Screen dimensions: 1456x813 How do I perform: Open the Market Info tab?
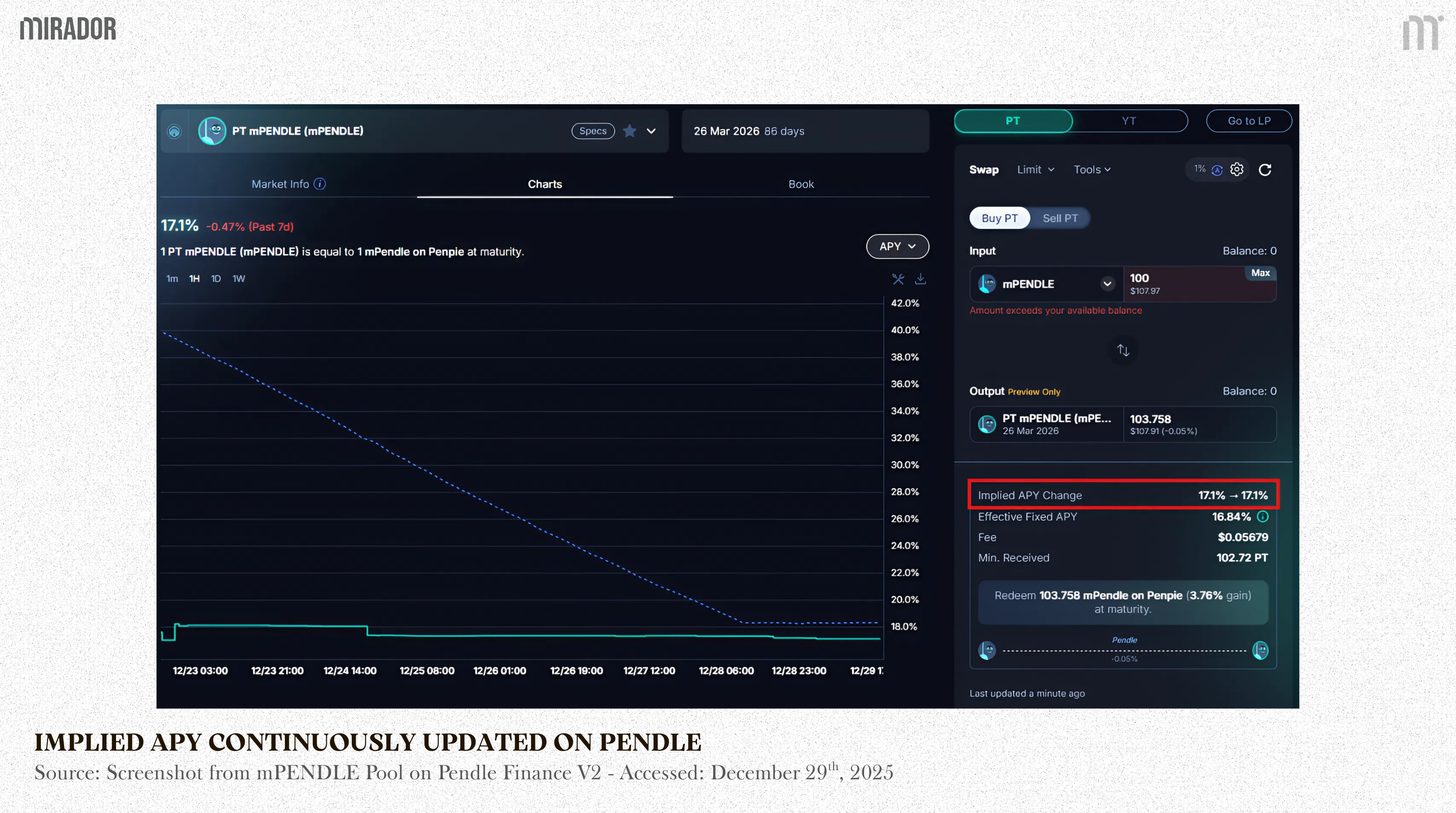pos(280,184)
